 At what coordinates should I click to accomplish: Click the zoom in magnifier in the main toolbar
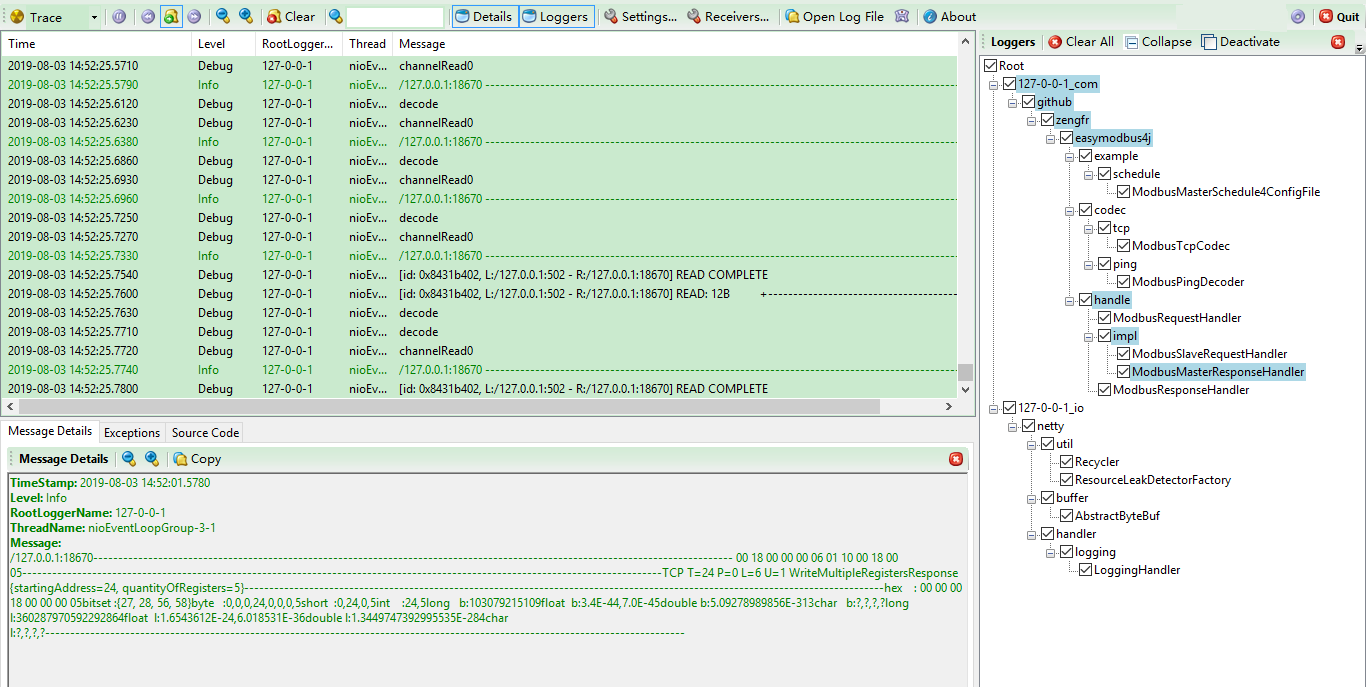point(245,17)
